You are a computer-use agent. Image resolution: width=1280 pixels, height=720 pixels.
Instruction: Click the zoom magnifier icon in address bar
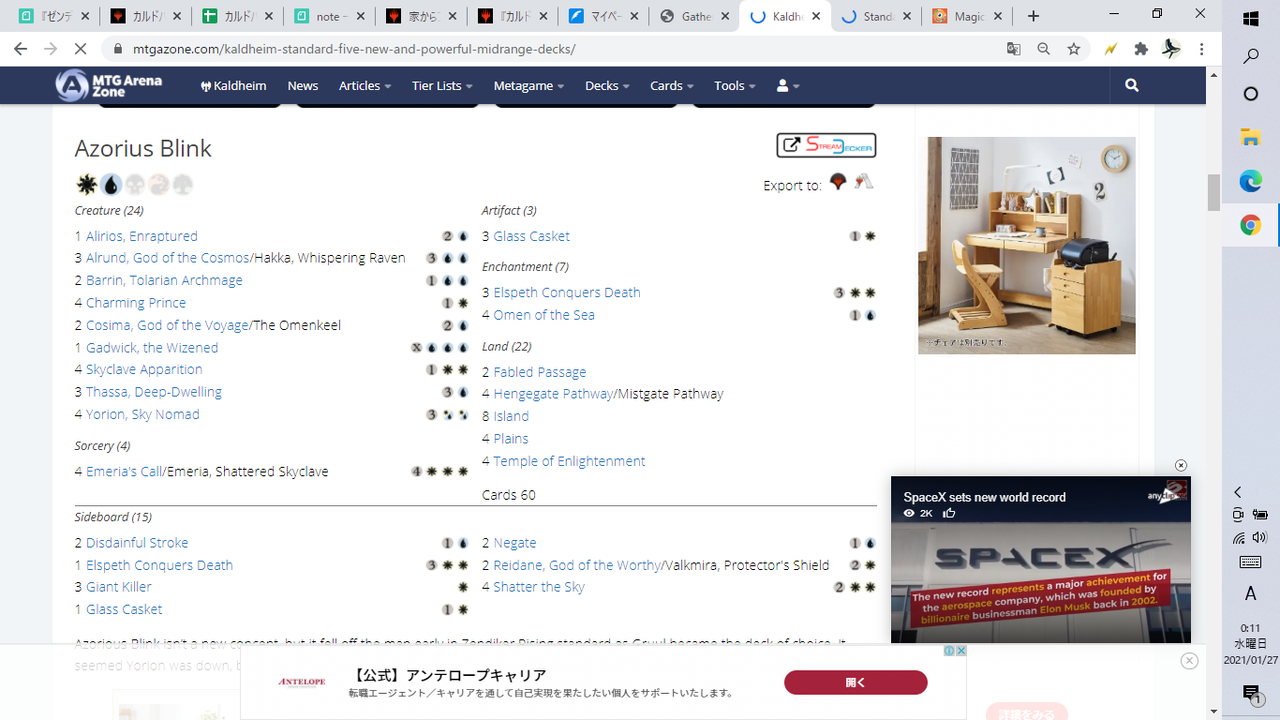[1044, 48]
